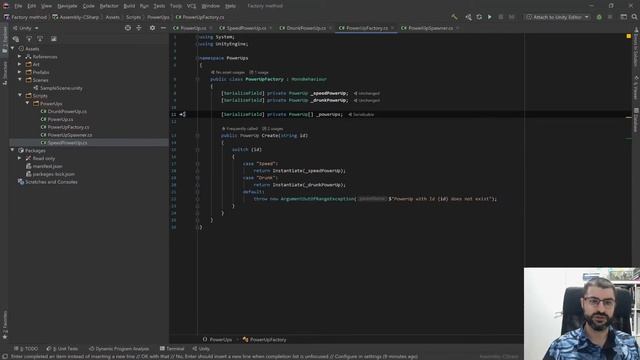Image resolution: width=640 pixels, height=360 pixels.
Task: Click the yellow inspection indicator at editor top right
Action: 629,36
